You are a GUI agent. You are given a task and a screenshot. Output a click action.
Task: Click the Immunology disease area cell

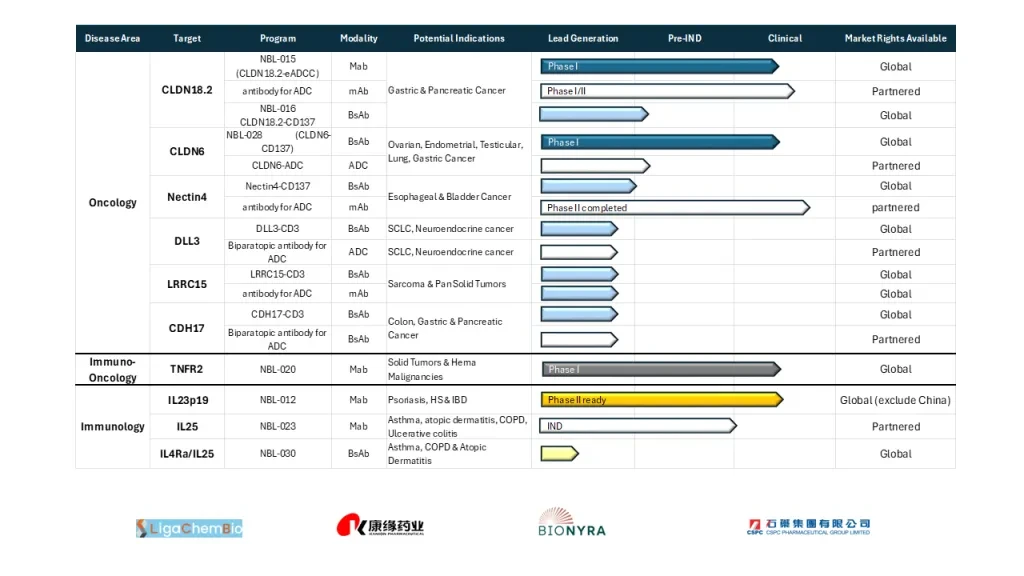[112, 426]
